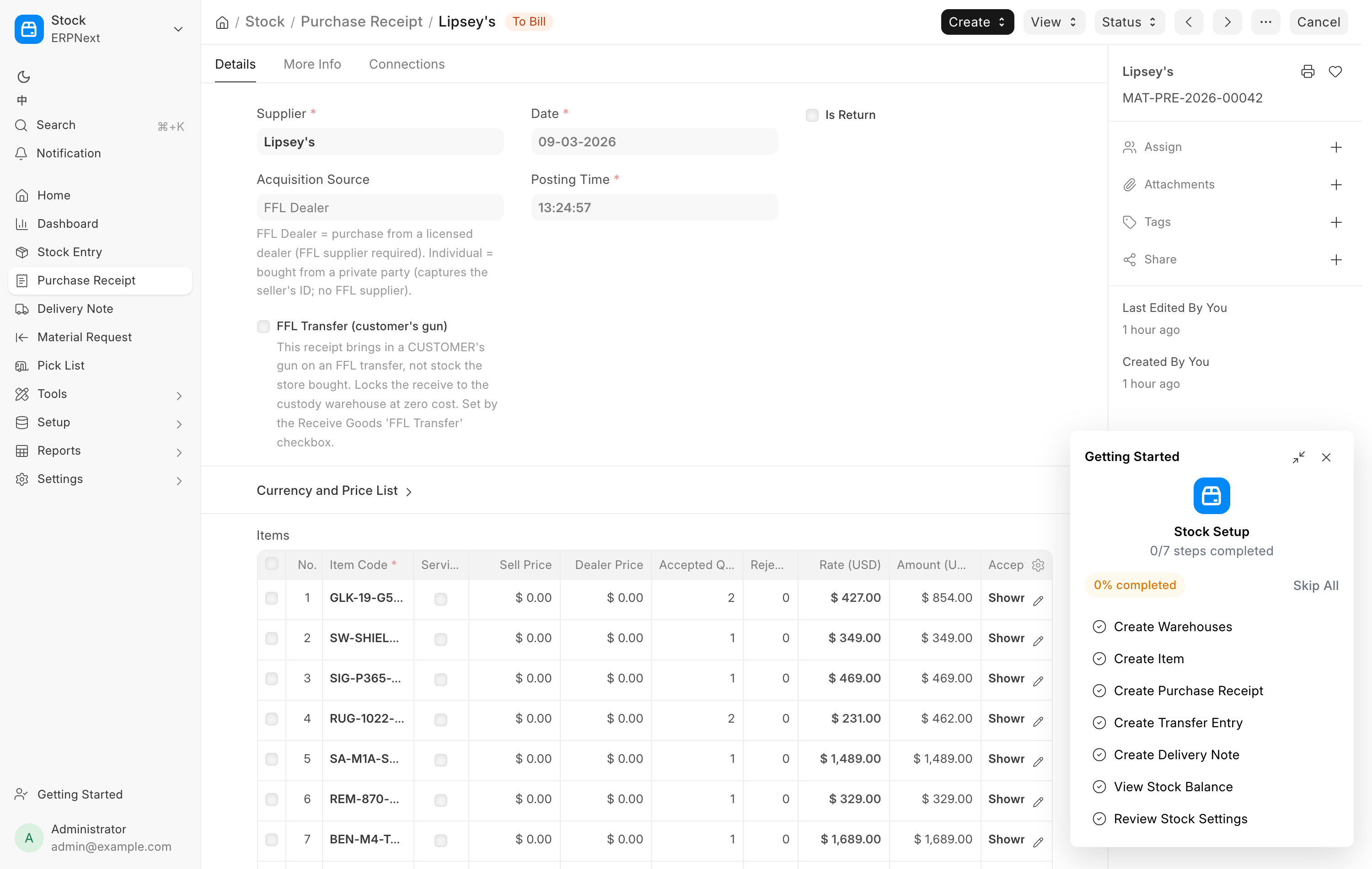This screenshot has width=1372, height=869.
Task: Toggle dark mode with the moon icon
Action: click(x=23, y=76)
